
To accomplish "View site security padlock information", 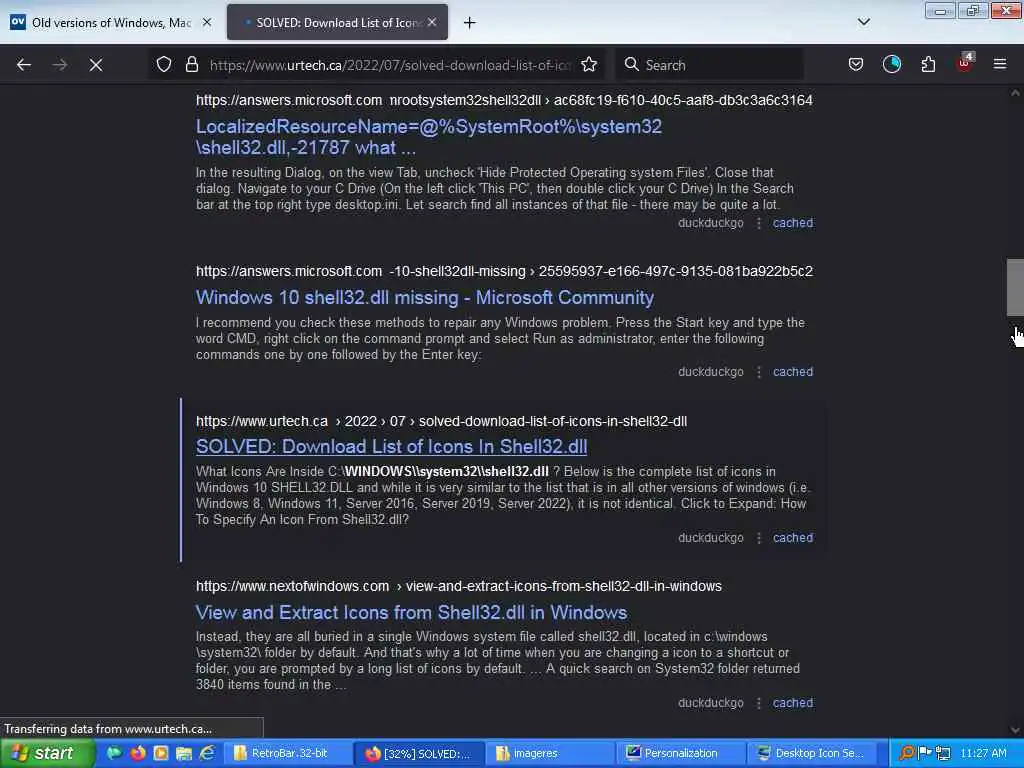I will (x=191, y=65).
